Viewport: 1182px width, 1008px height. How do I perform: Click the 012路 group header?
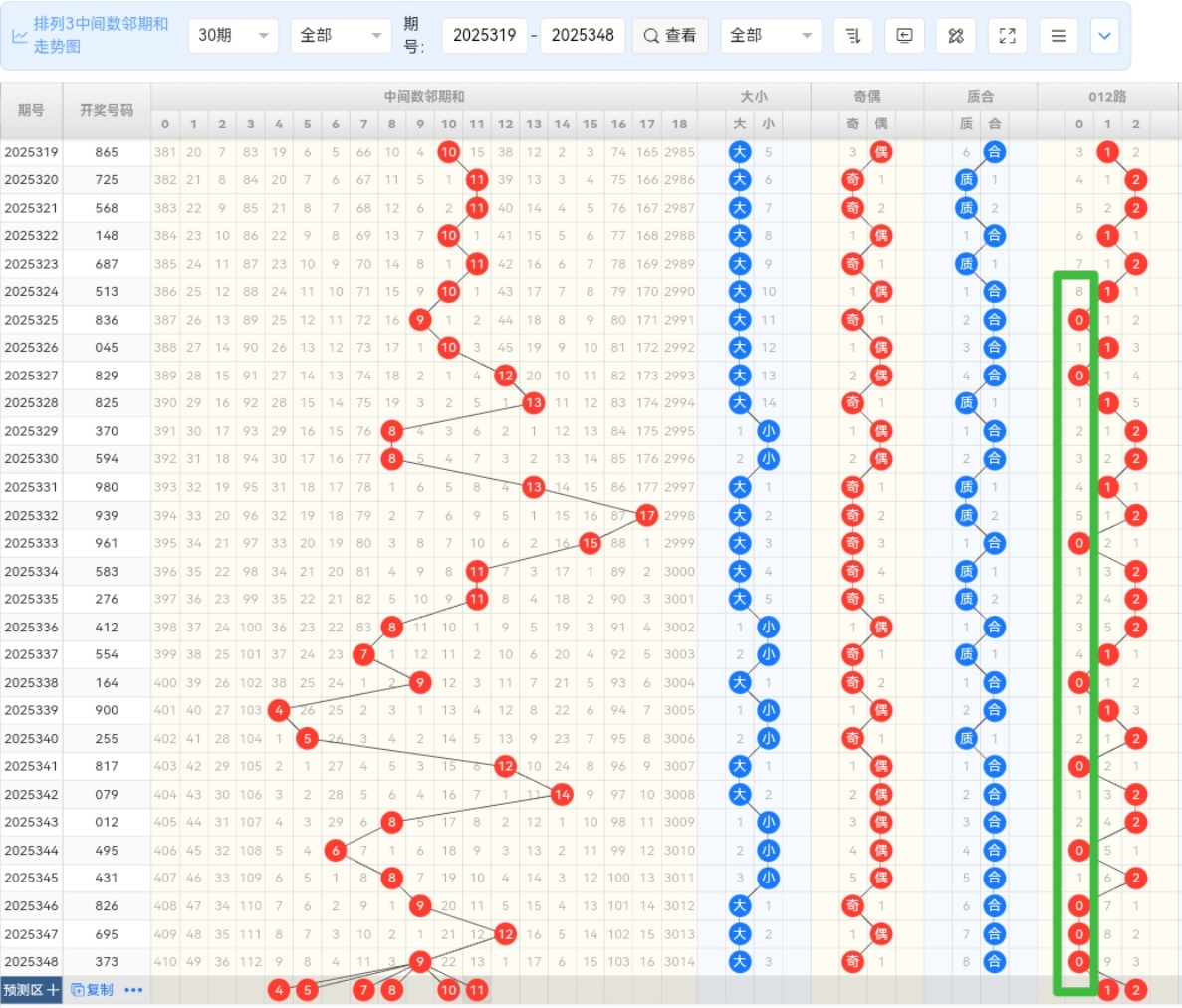1107,96
